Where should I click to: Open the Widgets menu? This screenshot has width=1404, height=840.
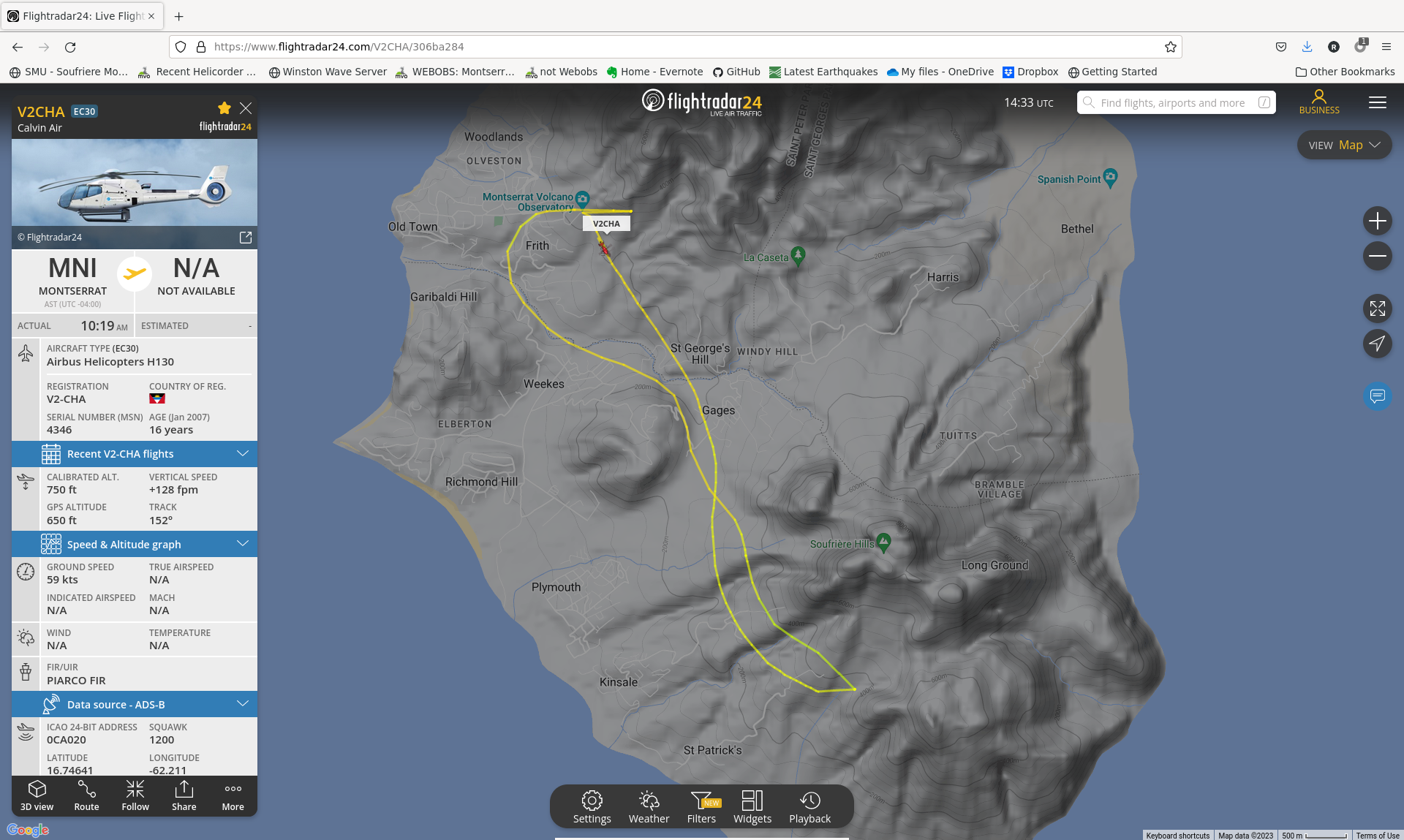pos(752,807)
